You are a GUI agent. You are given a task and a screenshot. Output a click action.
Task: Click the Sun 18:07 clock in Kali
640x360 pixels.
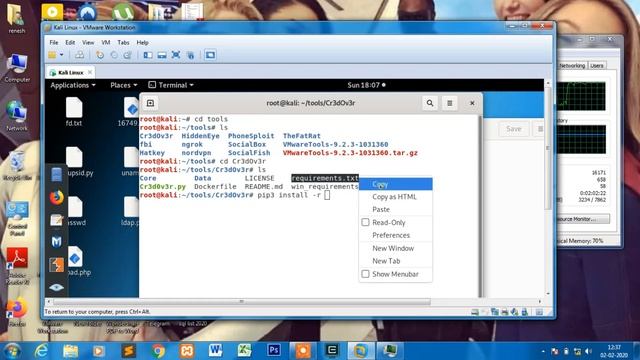click(366, 85)
